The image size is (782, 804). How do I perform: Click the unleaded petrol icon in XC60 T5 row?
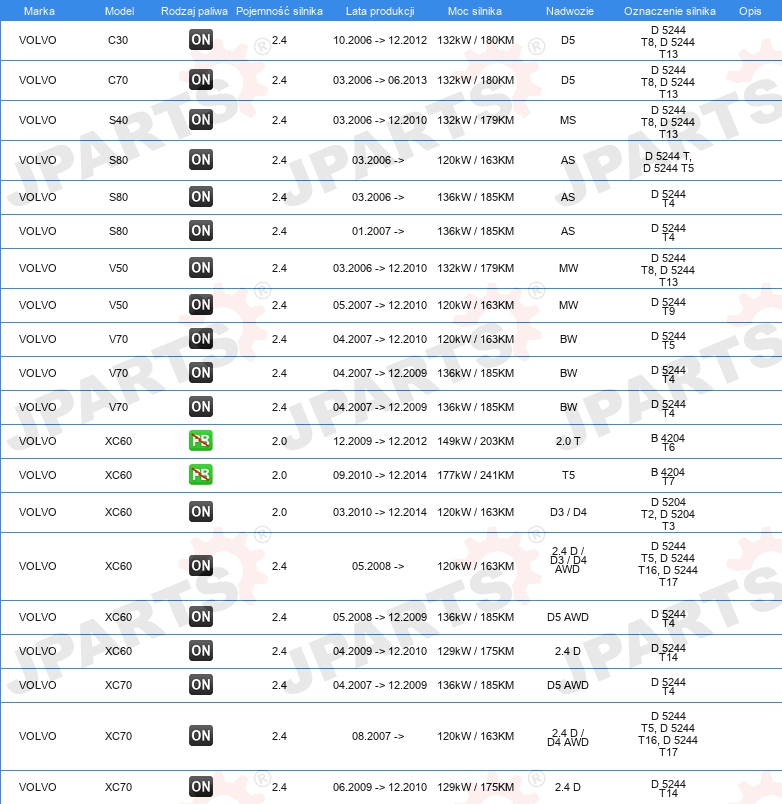pyautogui.click(x=200, y=475)
